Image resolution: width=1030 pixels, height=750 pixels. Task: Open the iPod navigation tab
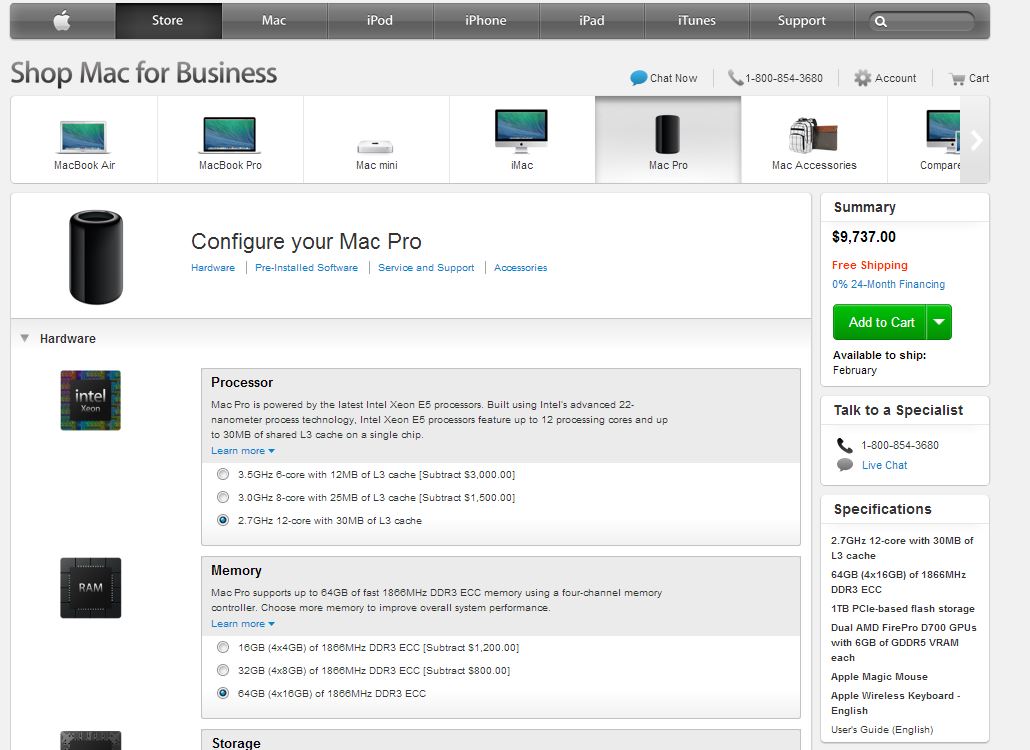(380, 20)
